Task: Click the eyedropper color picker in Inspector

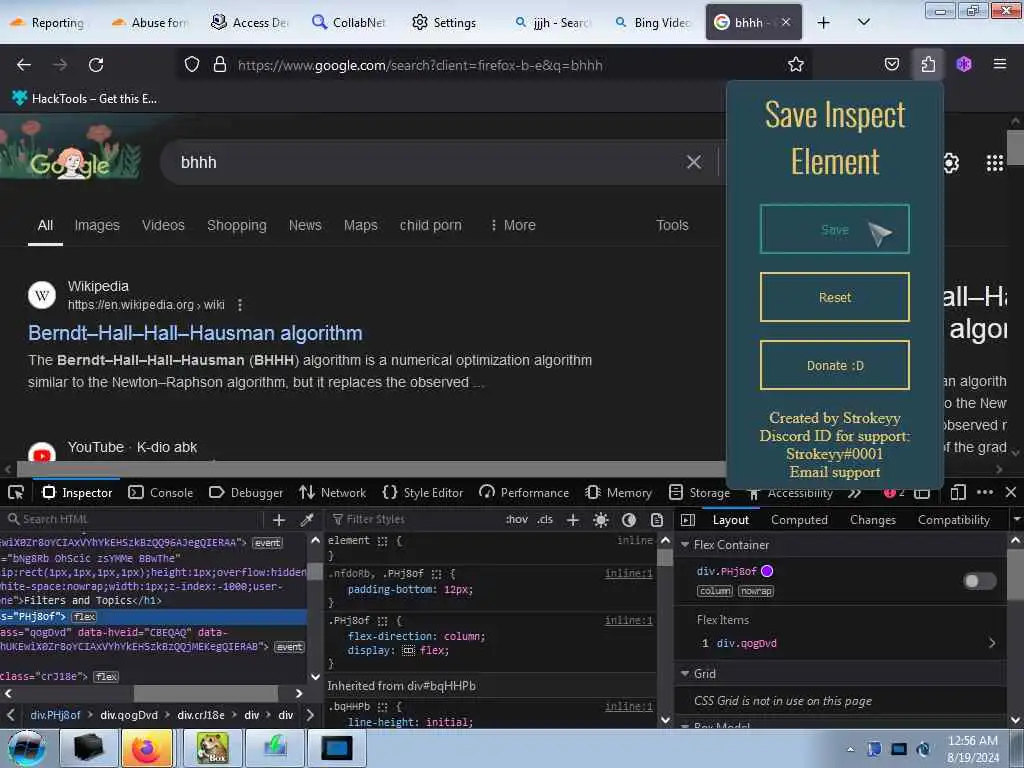Action: [306, 520]
